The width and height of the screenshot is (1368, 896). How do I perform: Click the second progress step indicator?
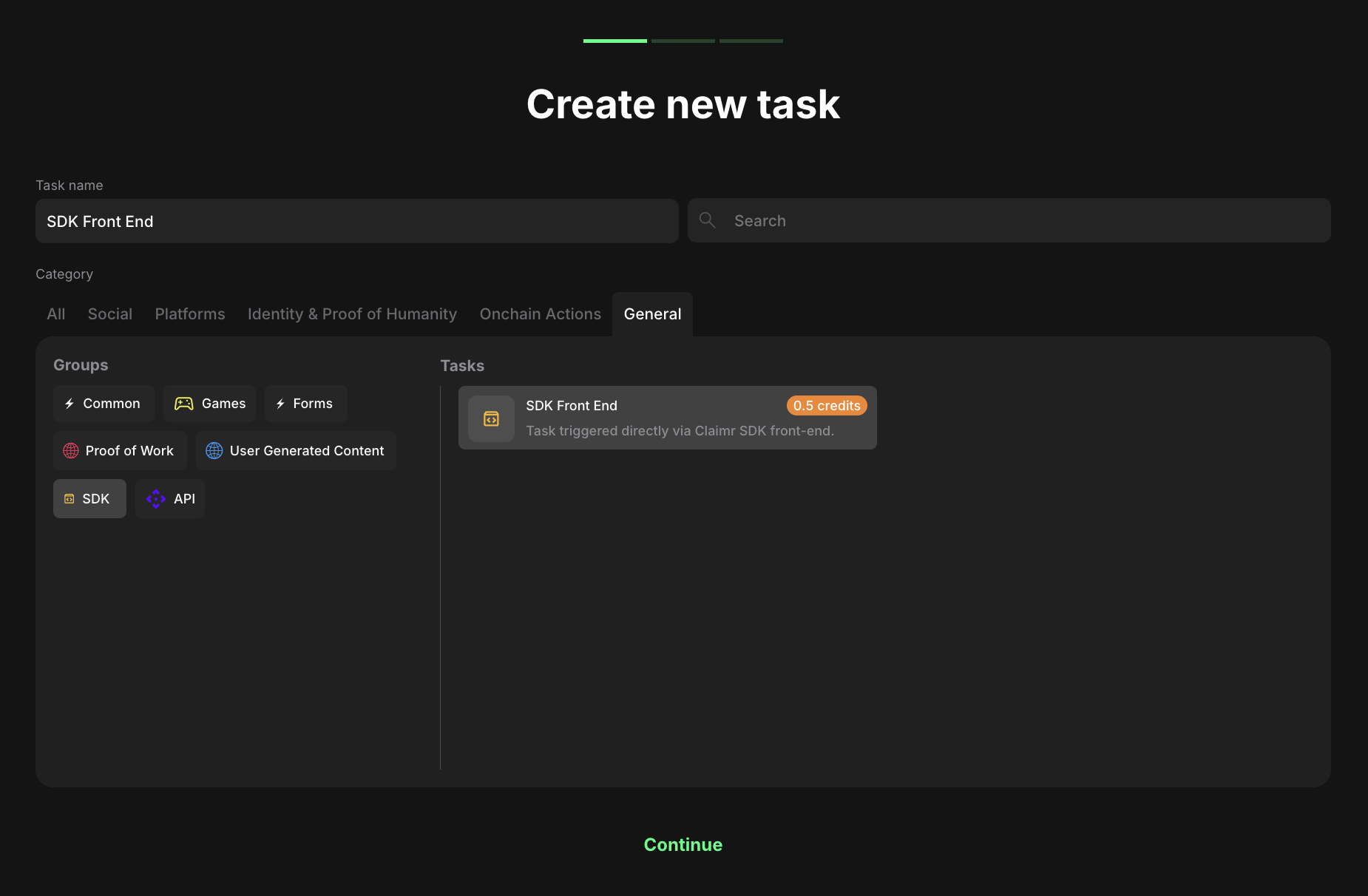[x=683, y=41]
